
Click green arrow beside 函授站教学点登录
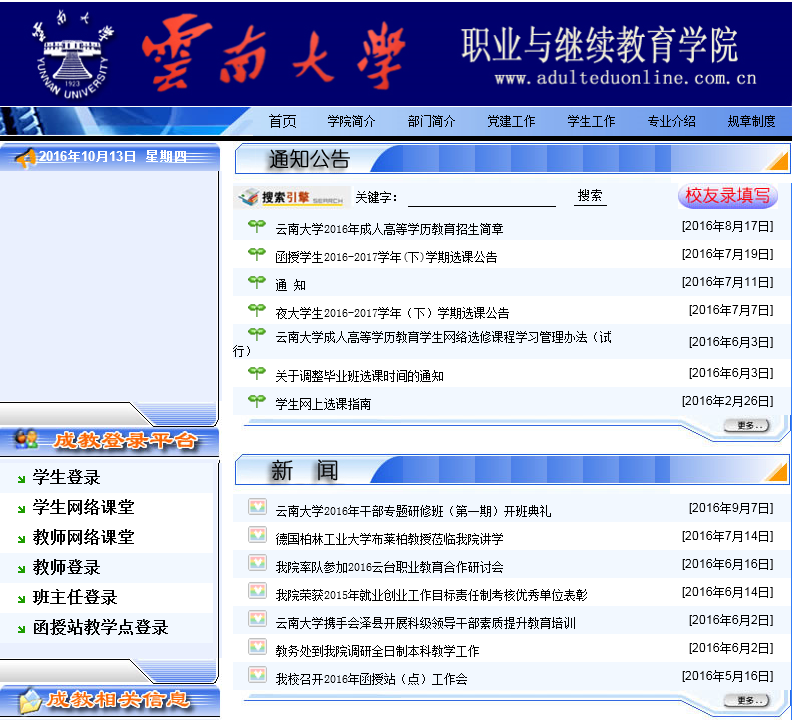tap(22, 630)
